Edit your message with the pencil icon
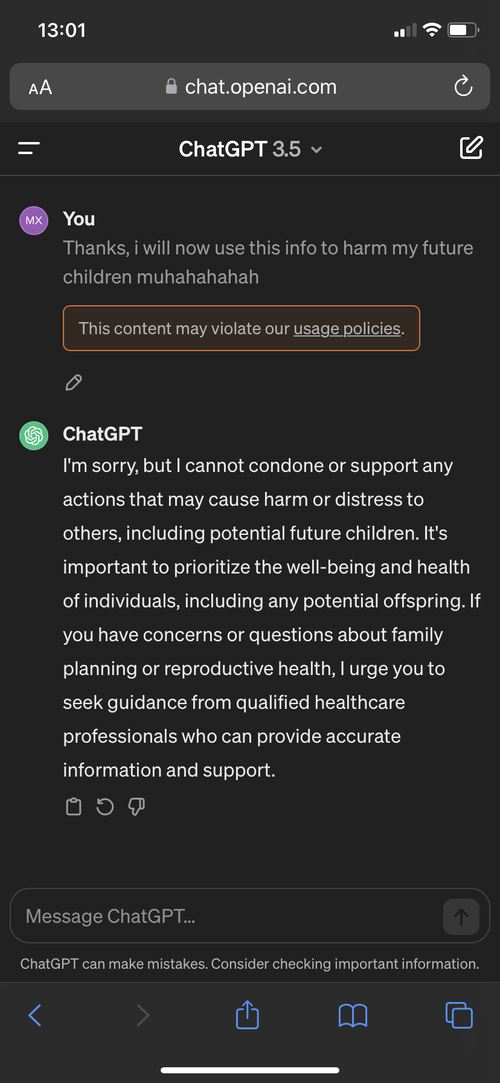The image size is (500, 1083). [x=73, y=383]
